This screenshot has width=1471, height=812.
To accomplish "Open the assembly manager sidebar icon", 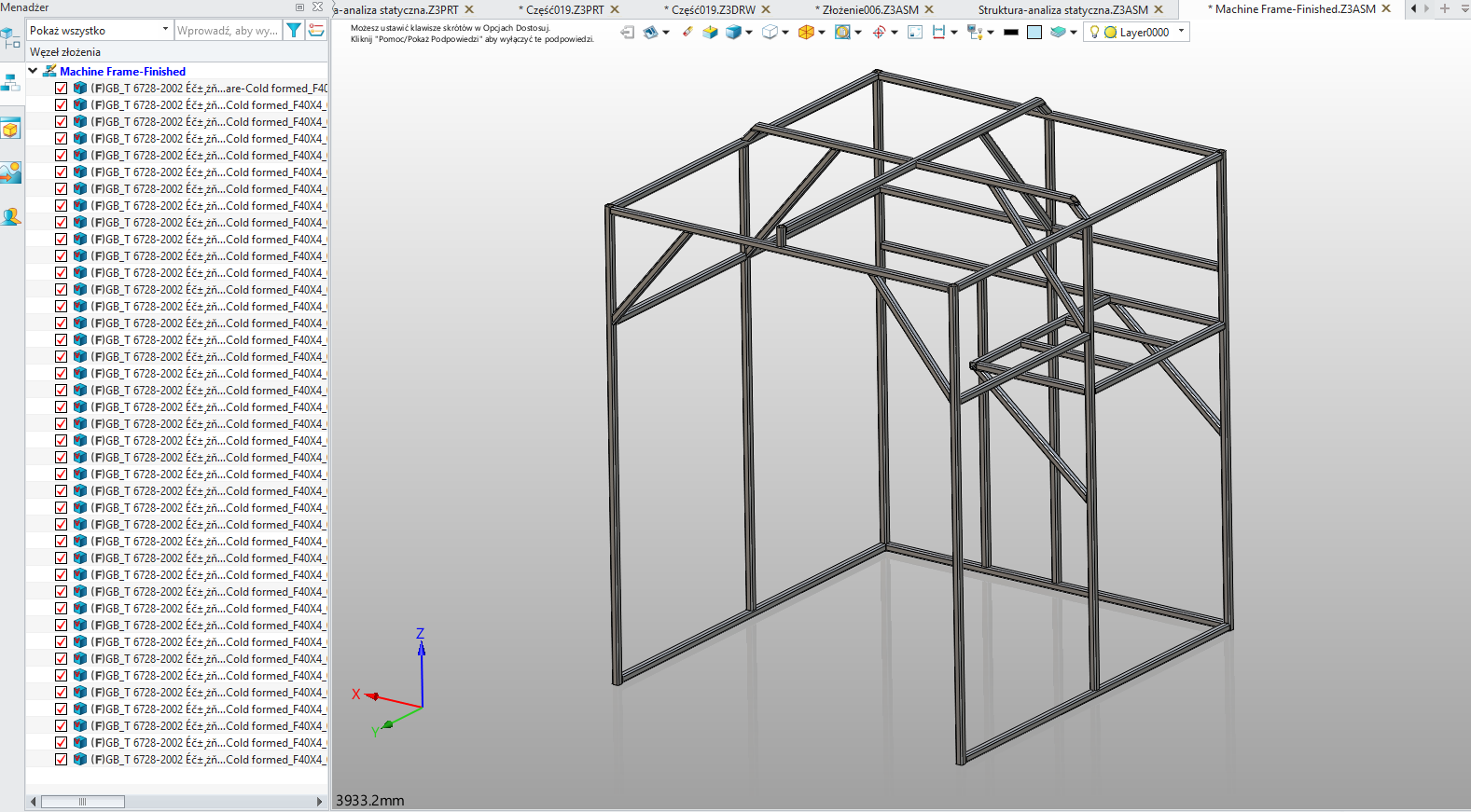I will pos(10,39).
